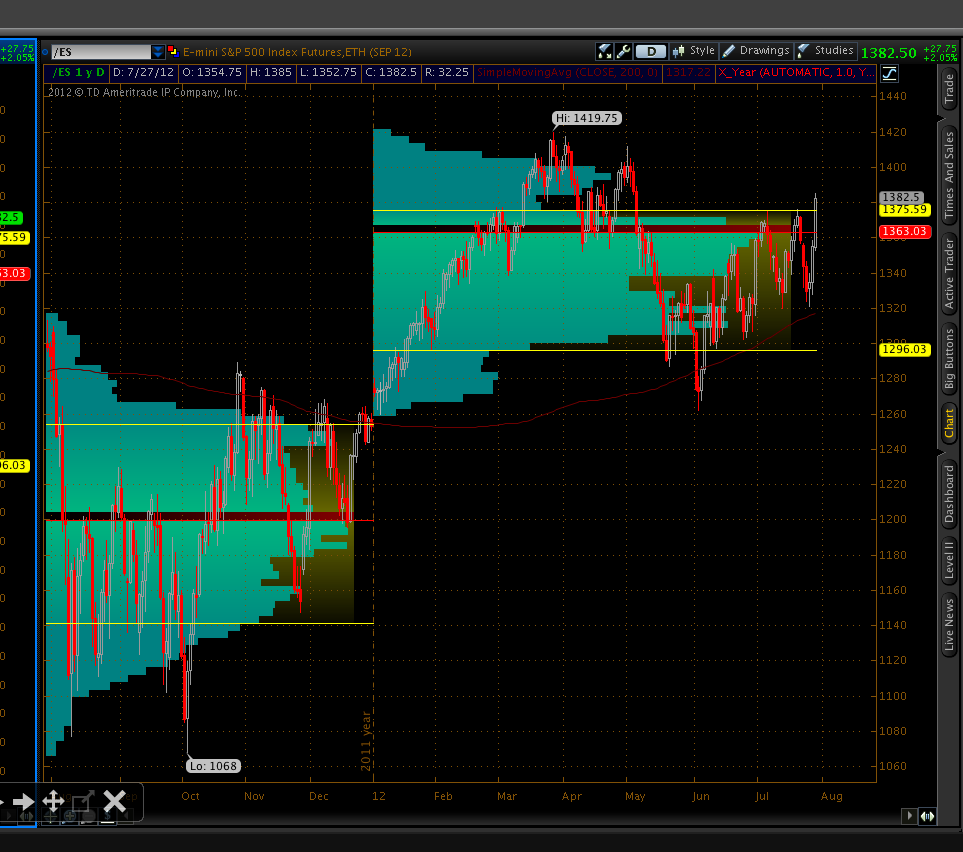
Task: Click the 1363.03 red price label
Action: [905, 232]
